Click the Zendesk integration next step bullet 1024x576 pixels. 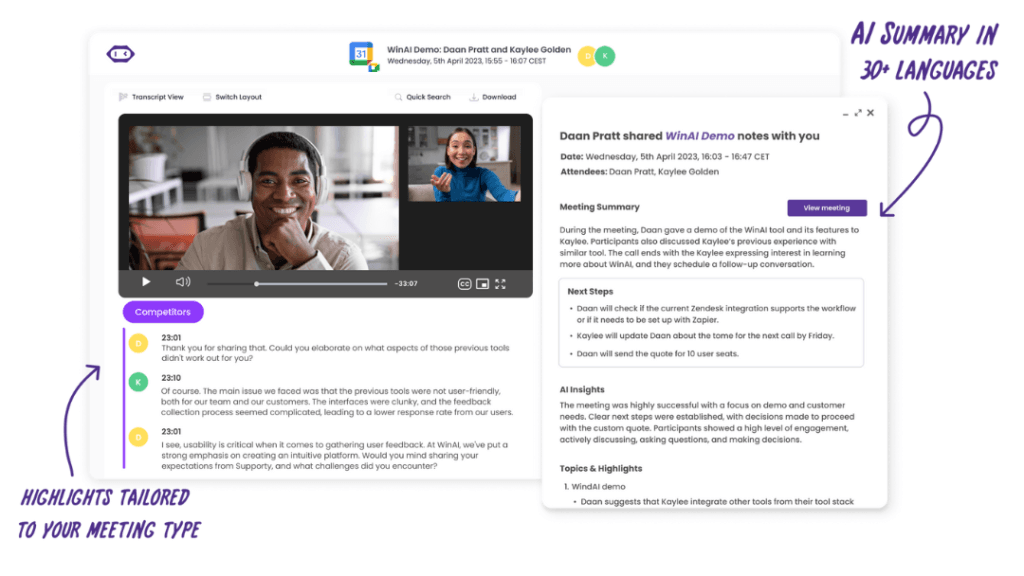pos(716,314)
